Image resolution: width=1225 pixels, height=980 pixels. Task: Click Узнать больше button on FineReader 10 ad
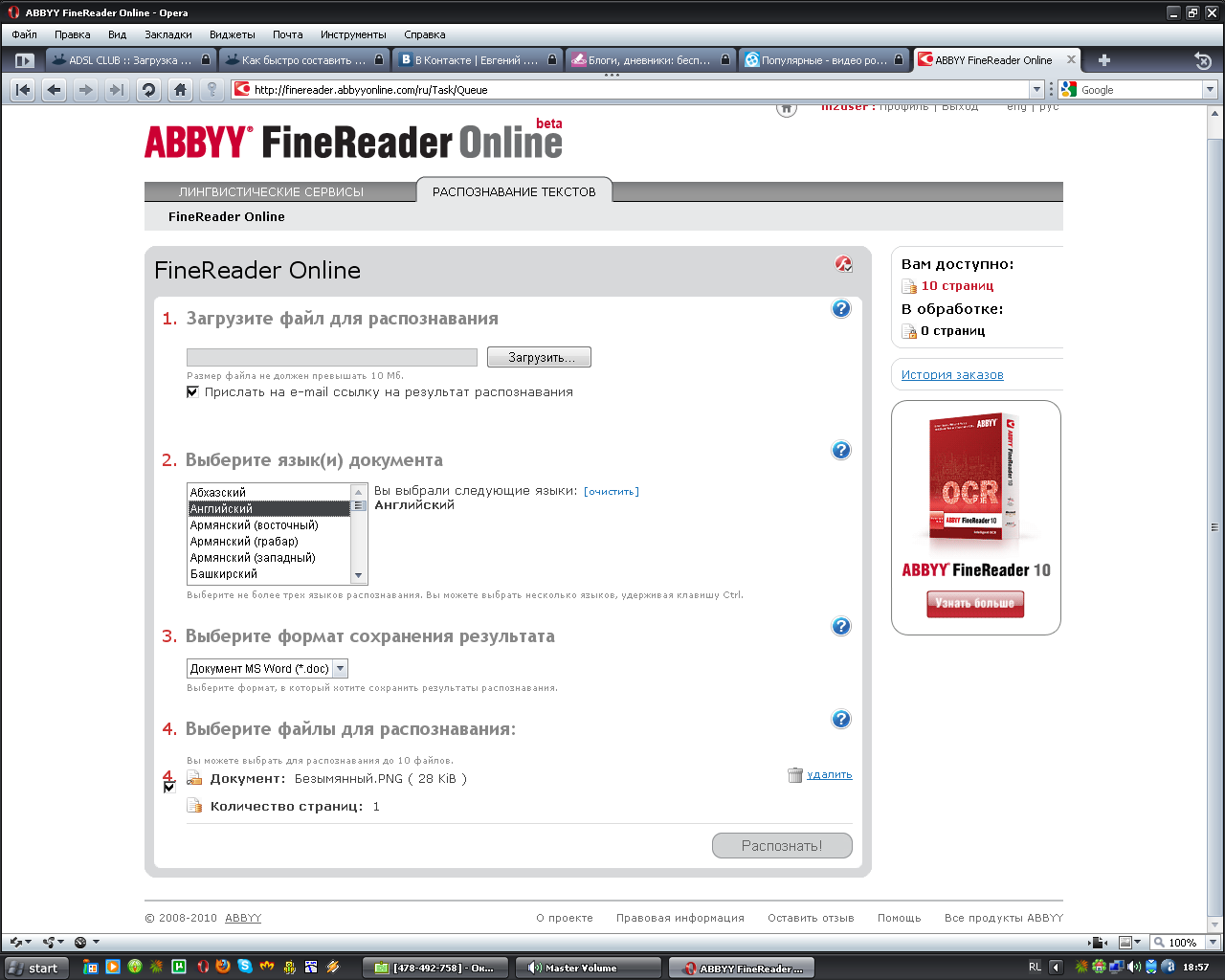pos(975,603)
